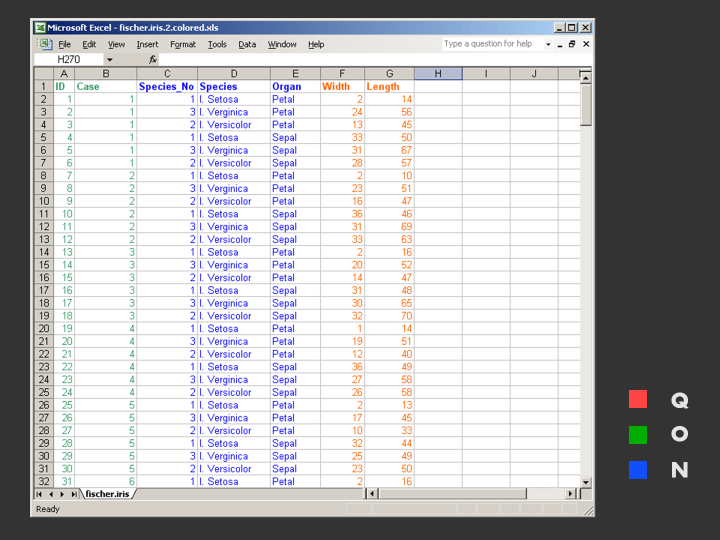Image resolution: width=720 pixels, height=540 pixels.
Task: Open the Format menu
Action: point(183,45)
